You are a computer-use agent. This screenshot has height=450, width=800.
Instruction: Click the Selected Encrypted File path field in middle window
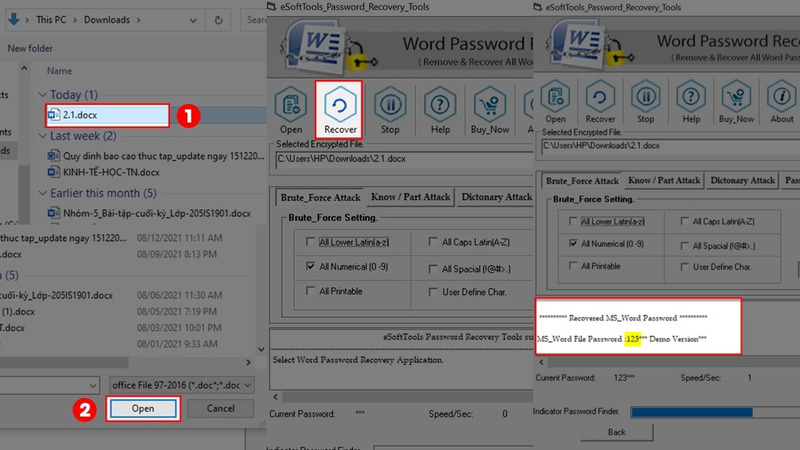tap(404, 159)
